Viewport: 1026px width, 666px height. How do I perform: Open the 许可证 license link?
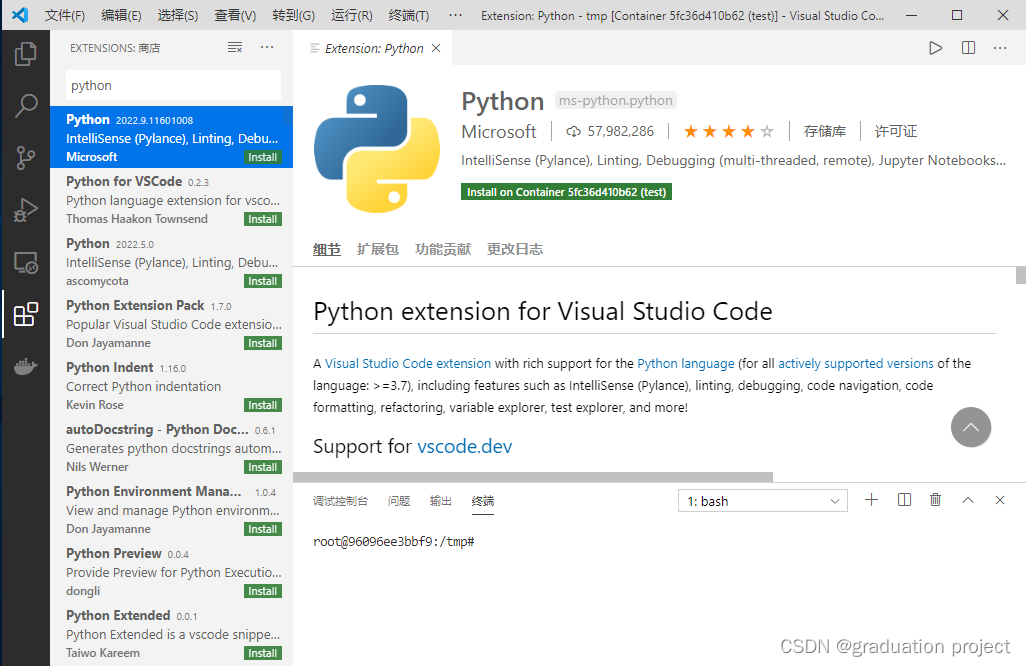click(x=896, y=131)
